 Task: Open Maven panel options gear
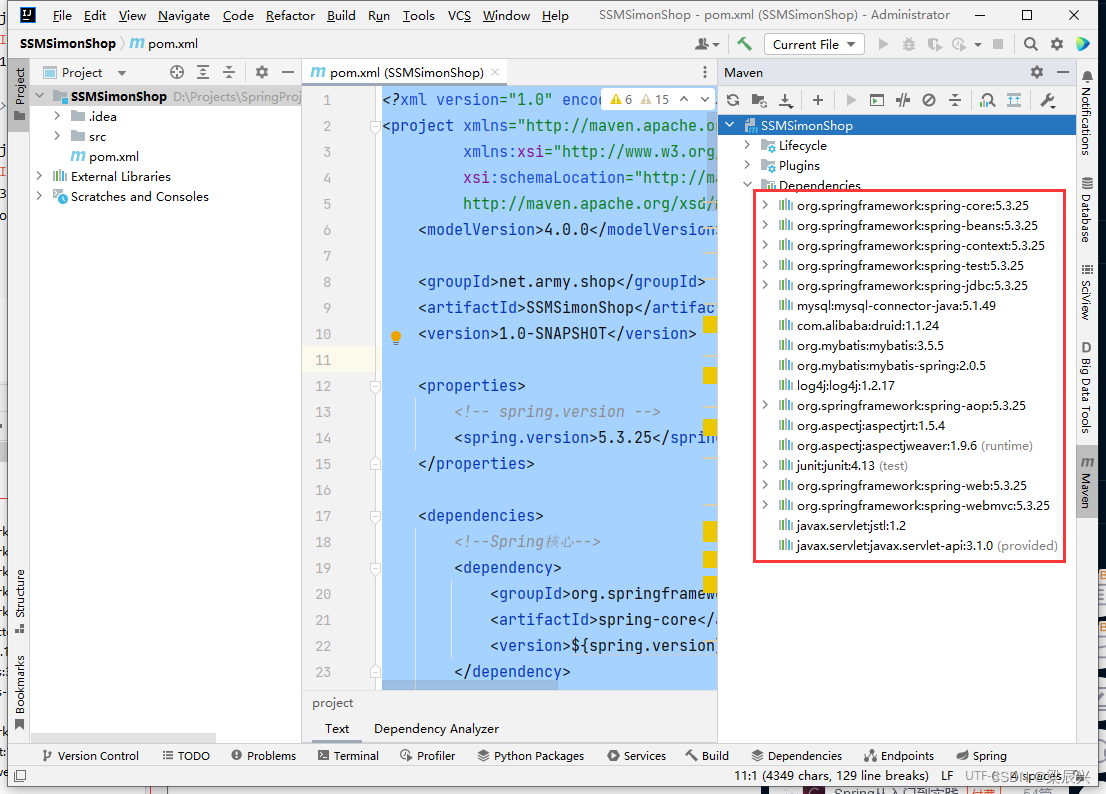tap(1036, 72)
